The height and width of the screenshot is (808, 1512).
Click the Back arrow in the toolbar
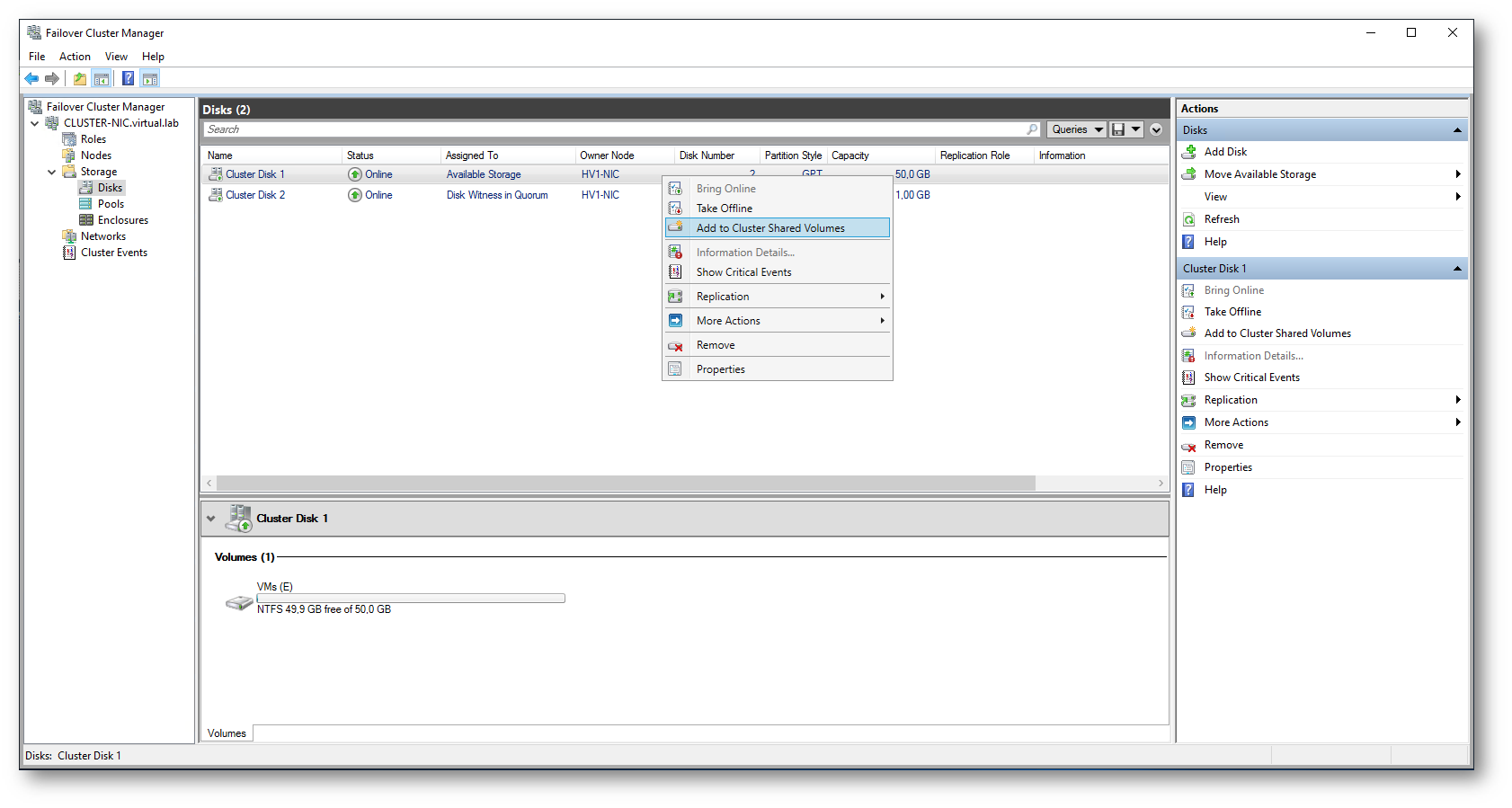31,79
